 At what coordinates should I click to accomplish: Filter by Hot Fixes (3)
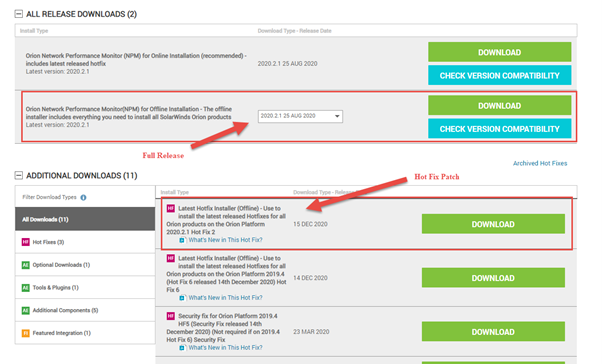[85, 242]
